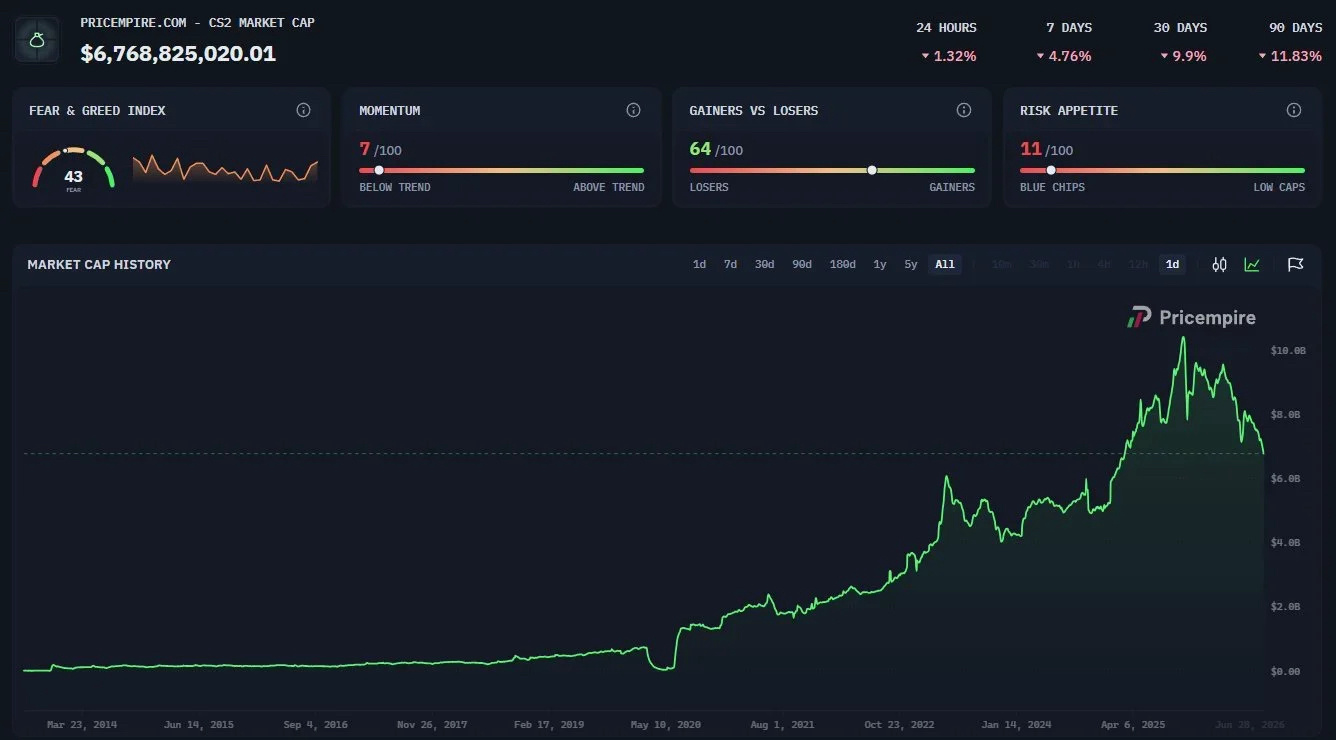Screen dimensions: 1336x740
Task: Click the 7 days change of 4.76%
Action: [1064, 56]
